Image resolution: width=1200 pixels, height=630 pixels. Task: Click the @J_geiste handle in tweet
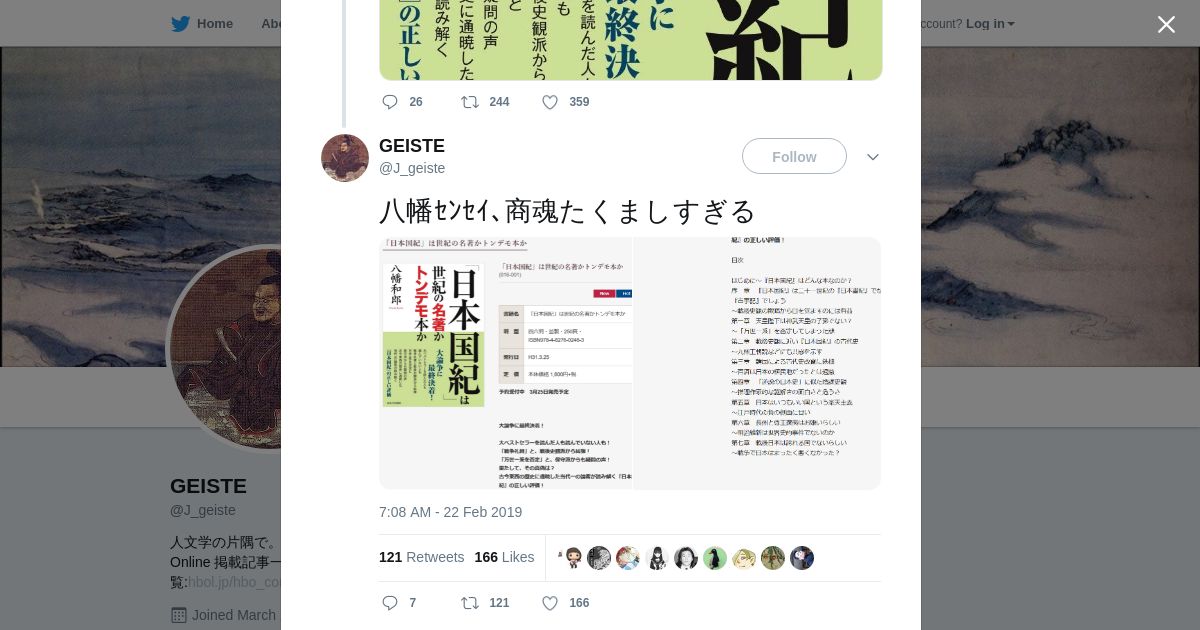click(412, 168)
